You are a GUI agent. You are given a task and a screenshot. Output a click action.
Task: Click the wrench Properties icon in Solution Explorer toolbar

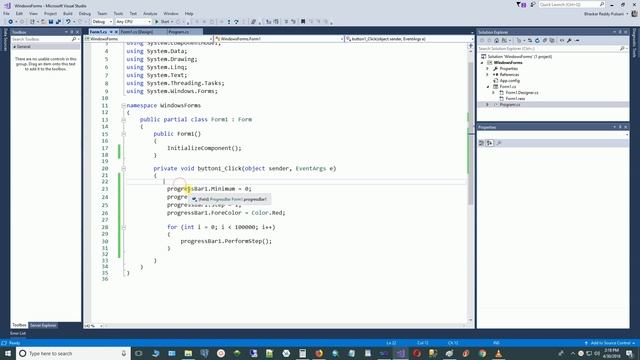tap(569, 40)
